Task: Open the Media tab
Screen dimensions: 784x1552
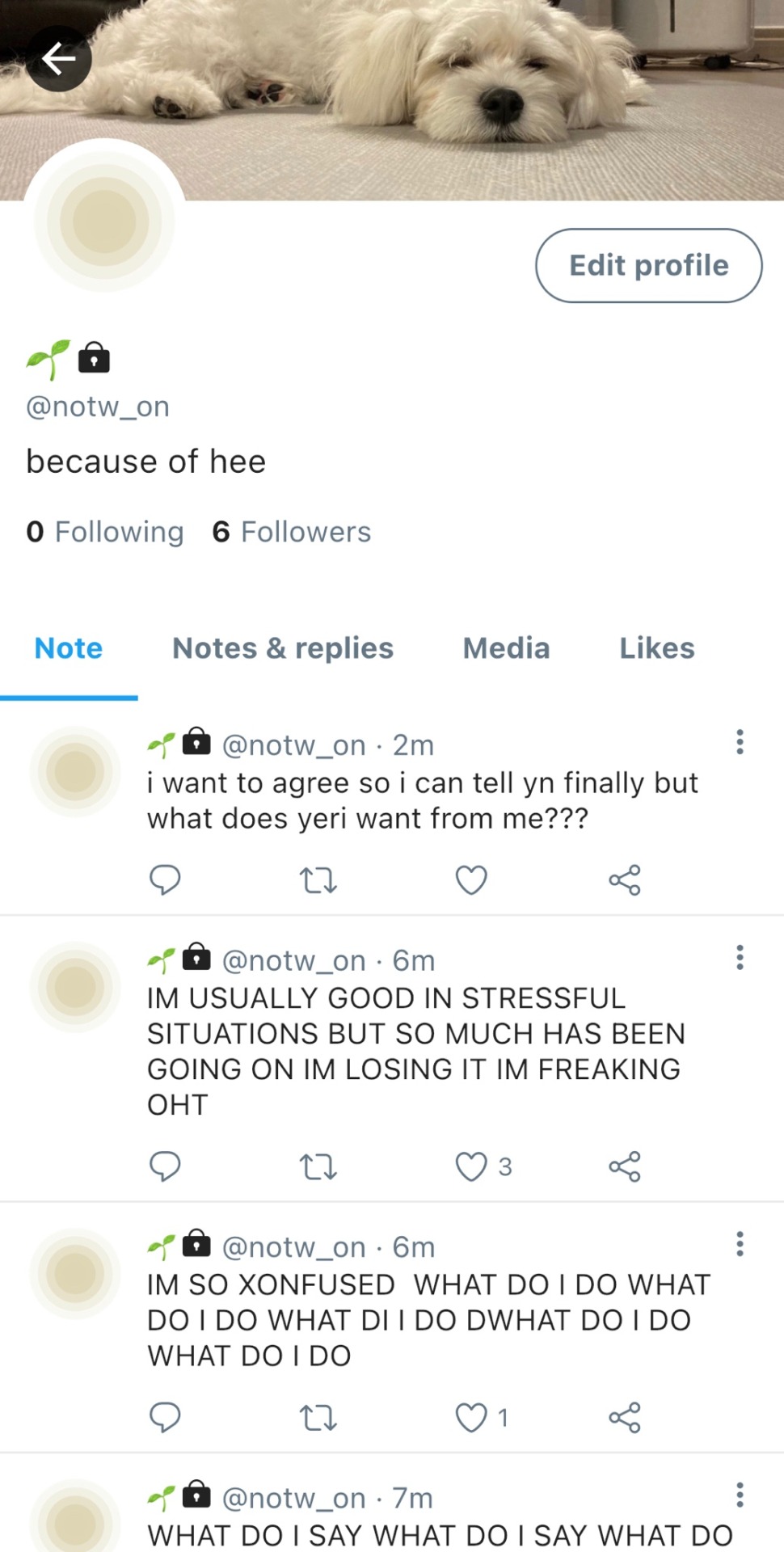Action: pos(506,648)
